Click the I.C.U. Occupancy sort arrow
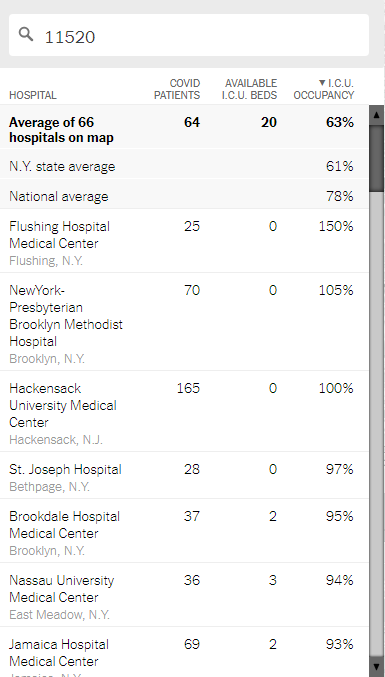The image size is (385, 677). click(x=322, y=82)
